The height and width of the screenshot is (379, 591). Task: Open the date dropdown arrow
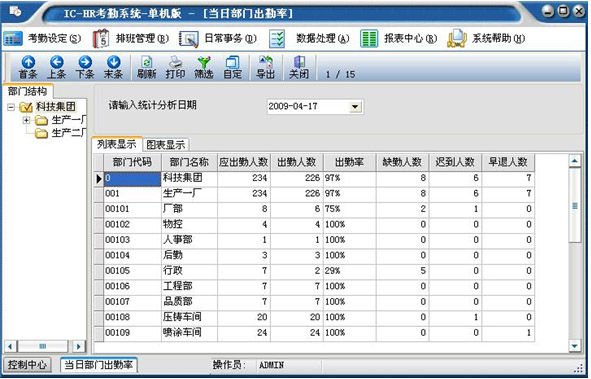click(355, 107)
